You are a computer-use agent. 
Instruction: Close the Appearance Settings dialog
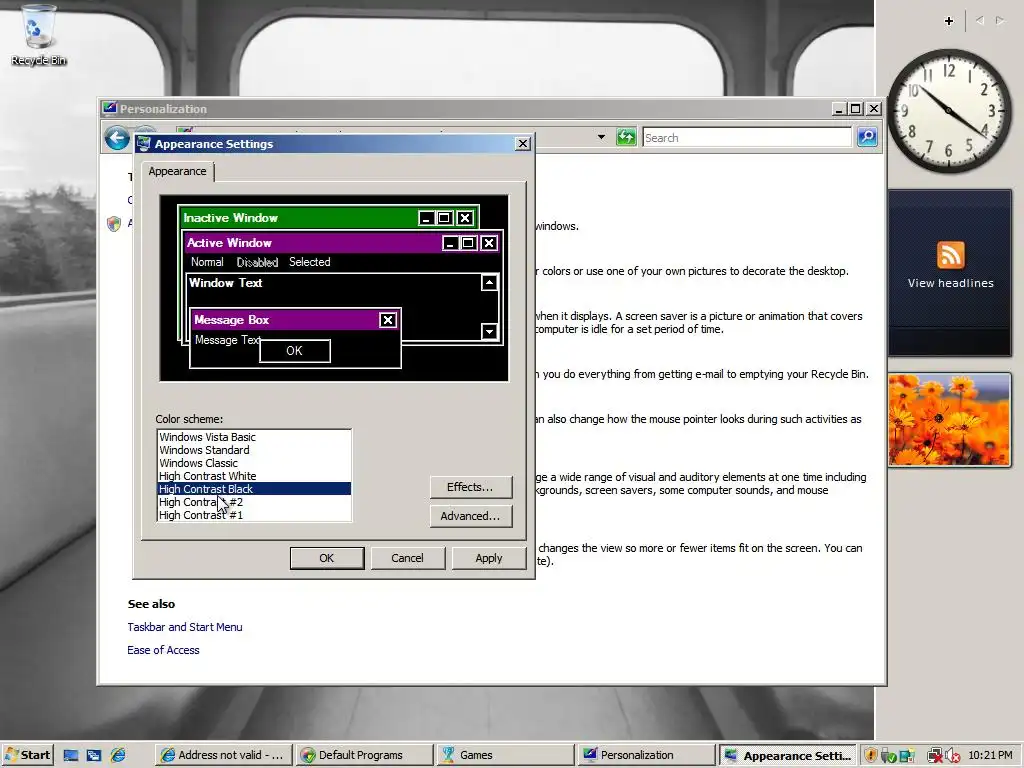pyautogui.click(x=522, y=144)
